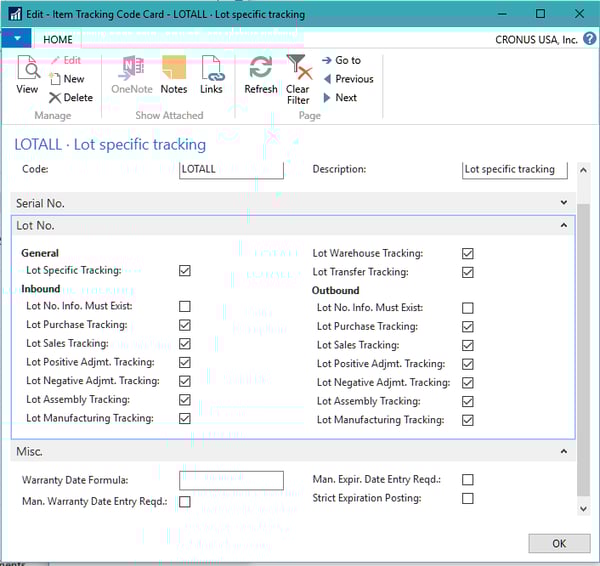Click scrollbar down arrow
This screenshot has width=600, height=566.
pyautogui.click(x=583, y=509)
